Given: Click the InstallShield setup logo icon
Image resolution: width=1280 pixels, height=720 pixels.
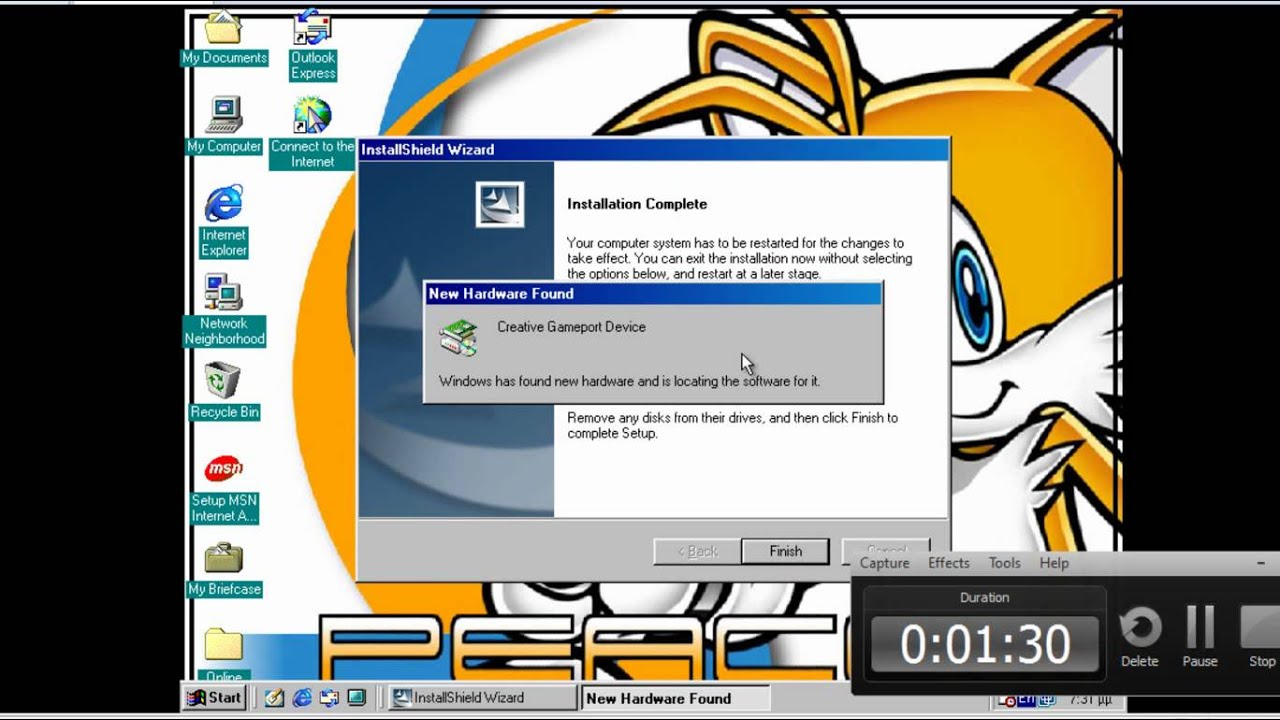Looking at the screenshot, I should (x=500, y=204).
